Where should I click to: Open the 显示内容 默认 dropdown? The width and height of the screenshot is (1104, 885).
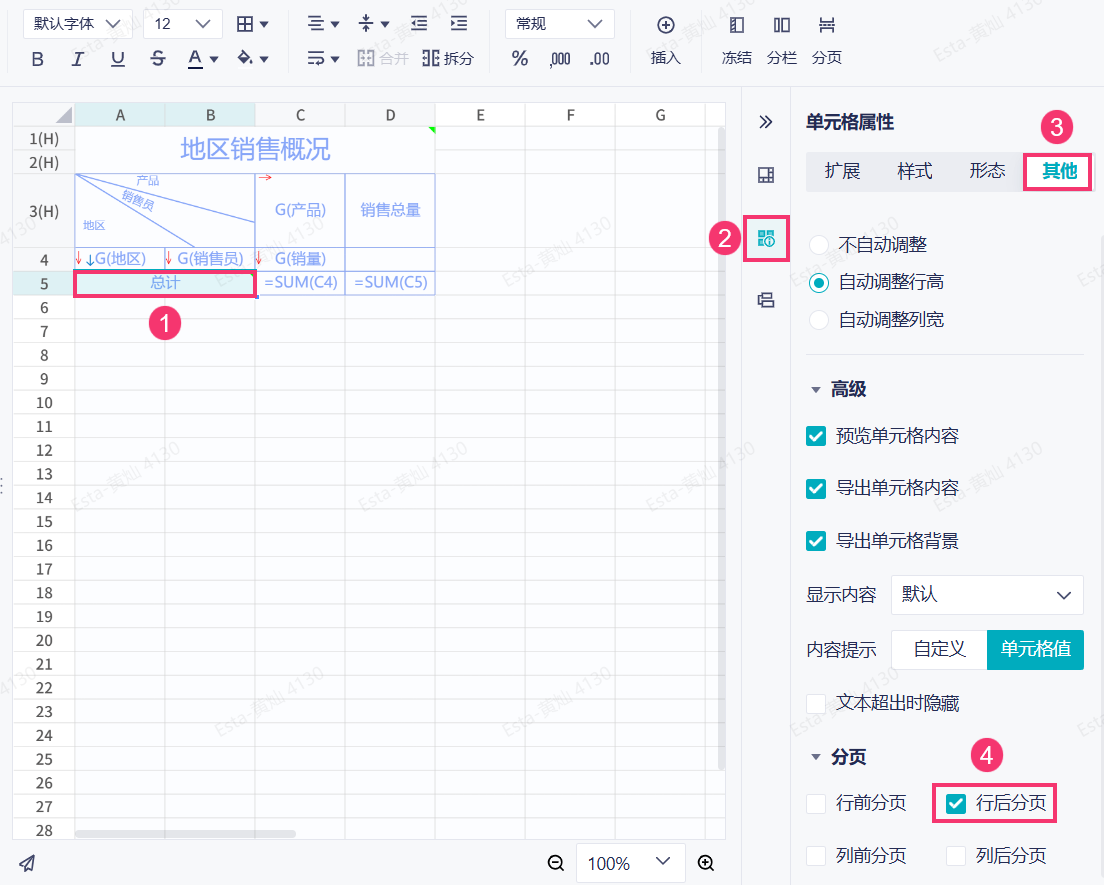[x=987, y=595]
